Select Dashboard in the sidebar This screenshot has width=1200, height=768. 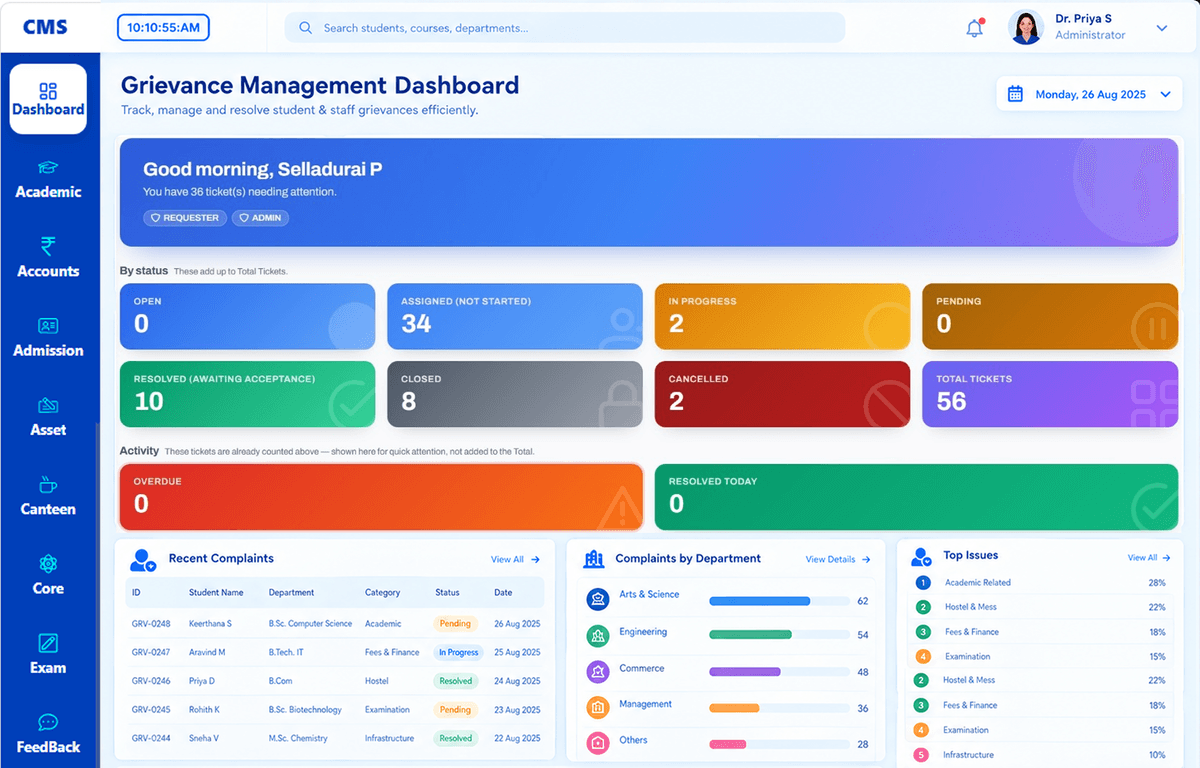[x=48, y=99]
